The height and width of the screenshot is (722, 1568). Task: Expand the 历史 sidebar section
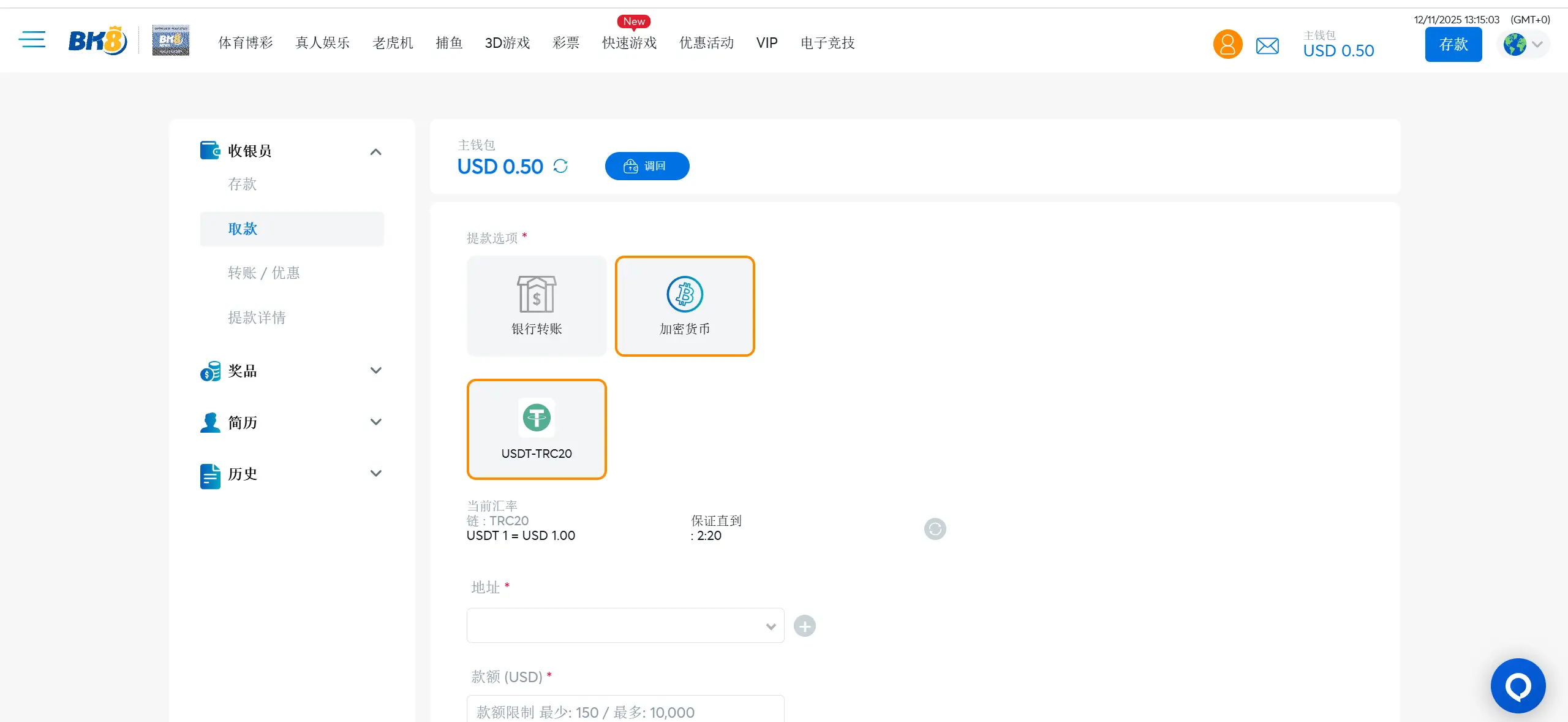375,473
